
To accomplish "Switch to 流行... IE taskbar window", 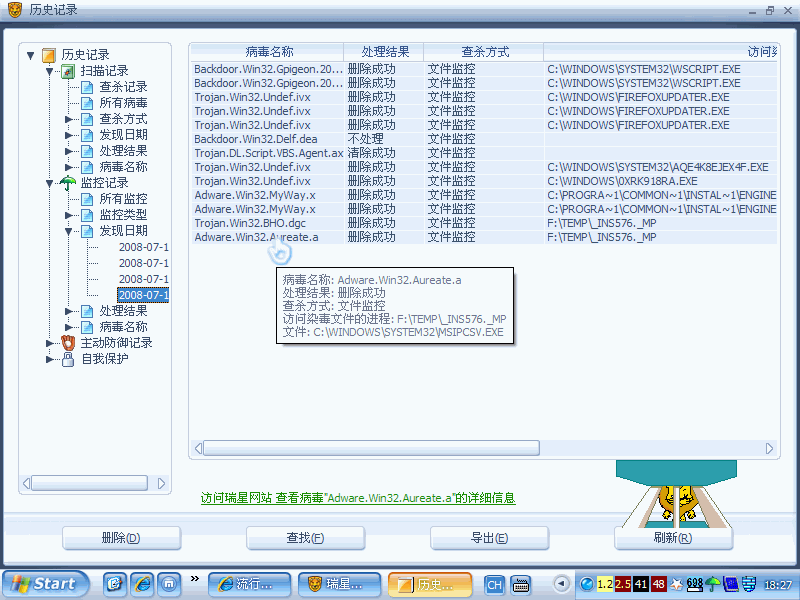I will pos(249,584).
